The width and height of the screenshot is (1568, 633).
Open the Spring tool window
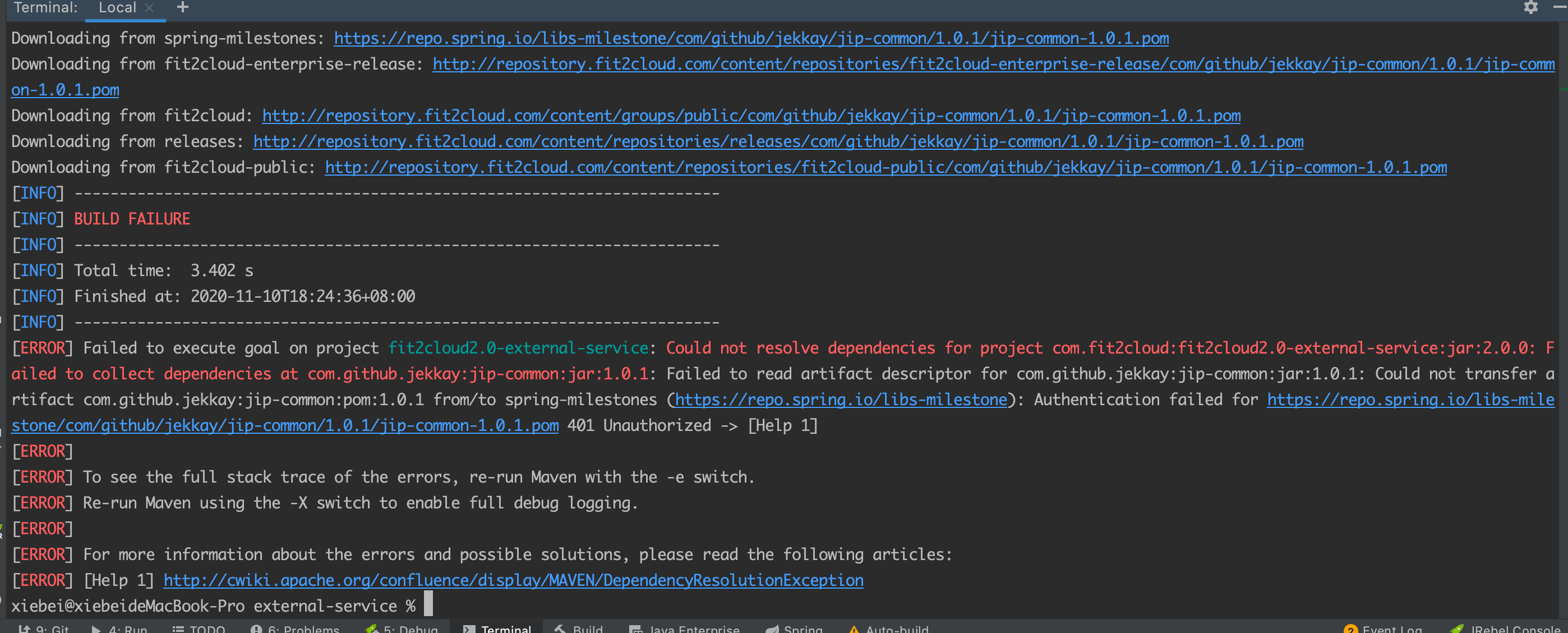point(794,629)
